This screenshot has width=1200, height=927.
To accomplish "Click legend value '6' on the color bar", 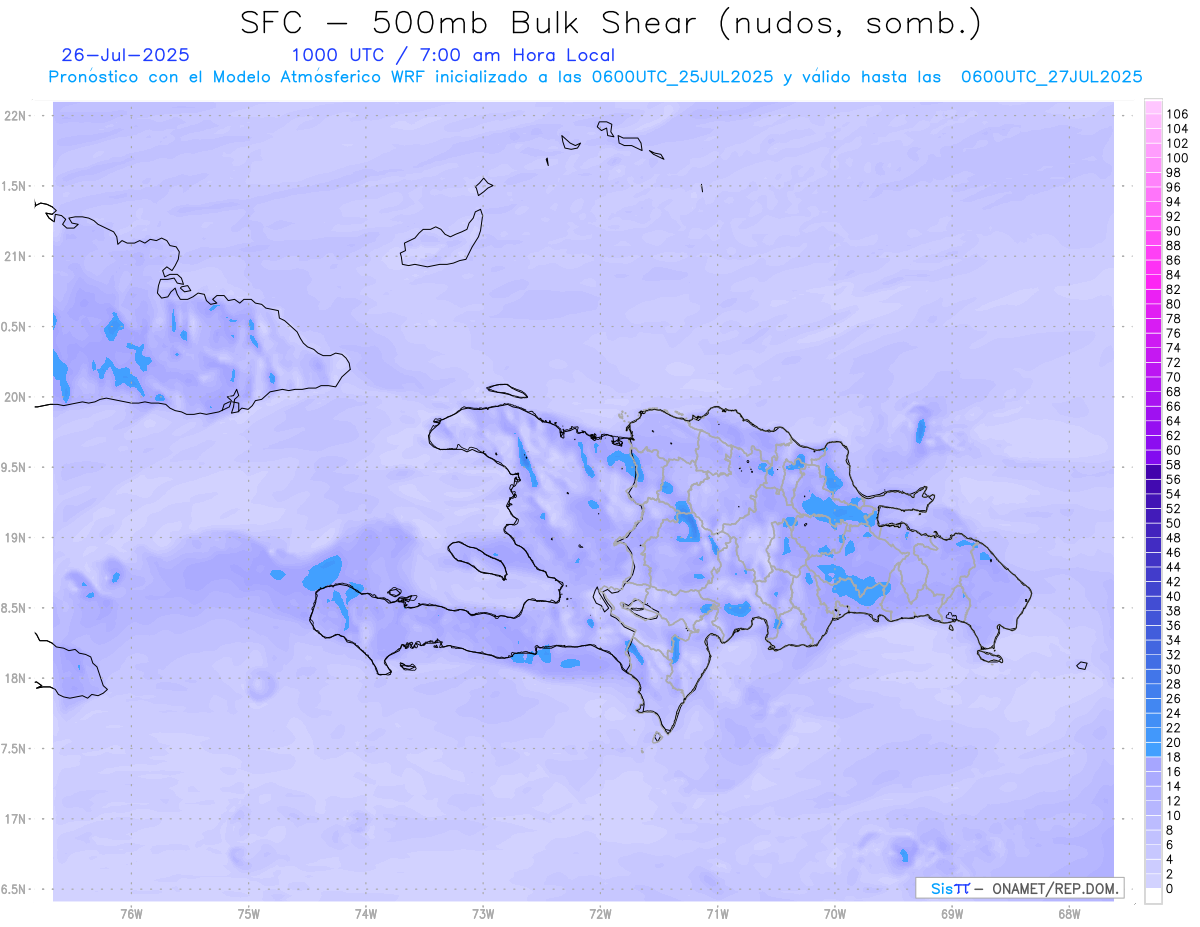I will [1169, 845].
